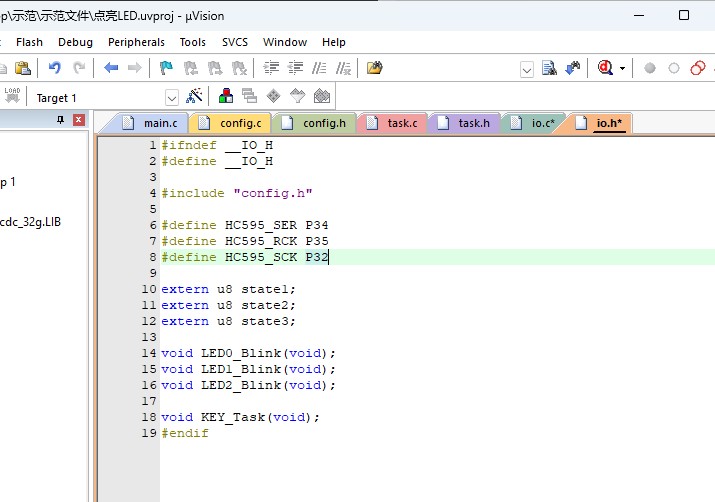Open the Peripherals menu
The height and width of the screenshot is (502, 715).
coord(136,42)
